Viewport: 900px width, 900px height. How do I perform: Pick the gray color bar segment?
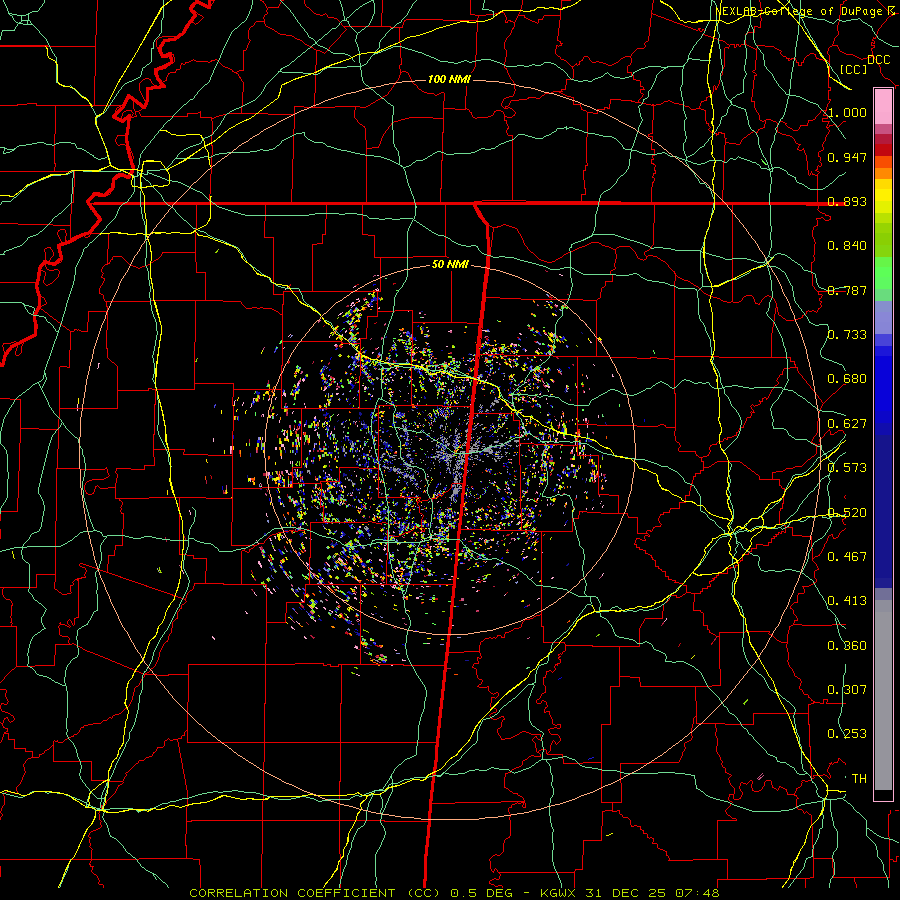pos(883,695)
